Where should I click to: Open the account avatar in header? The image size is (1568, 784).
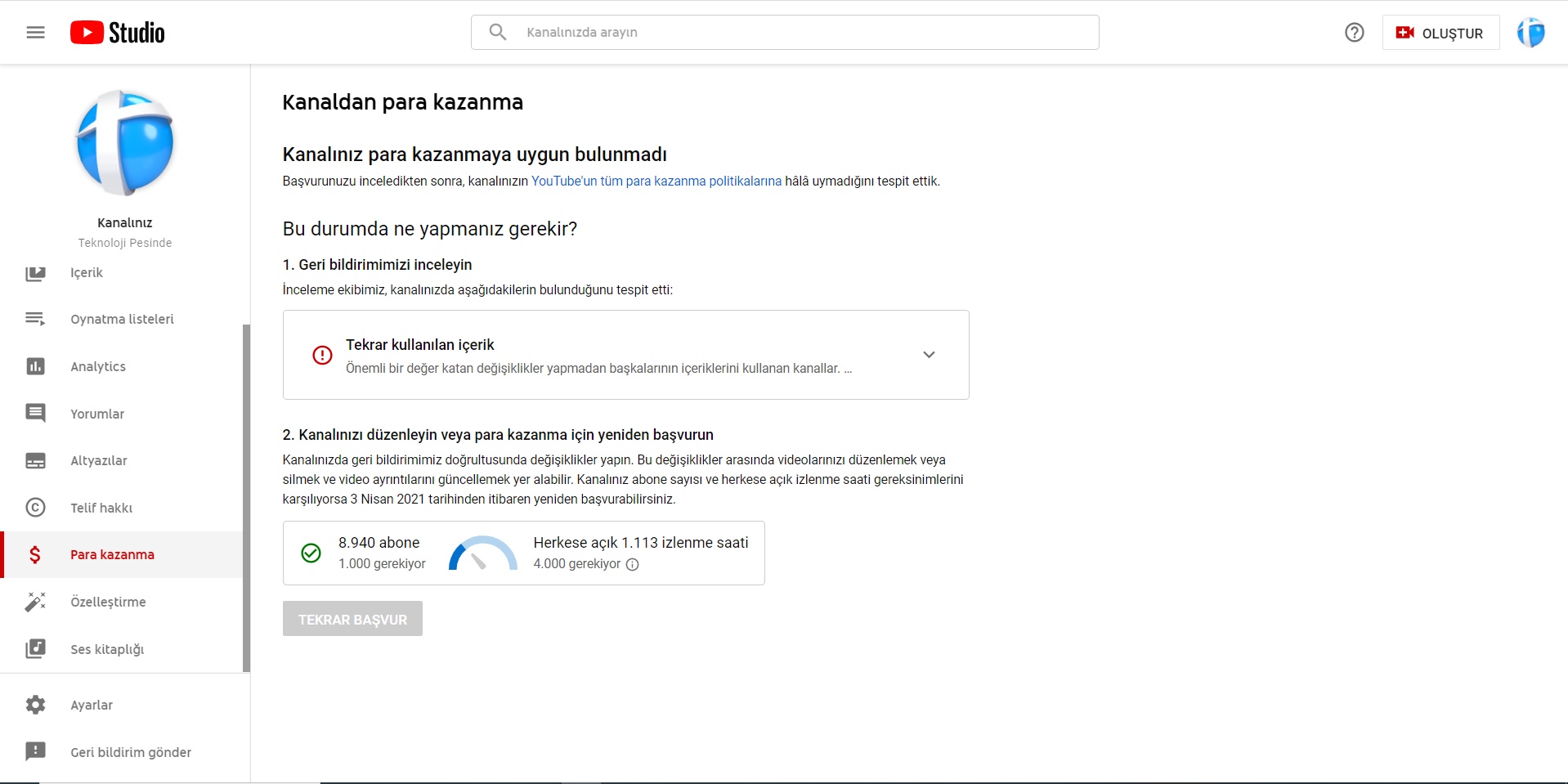(x=1531, y=33)
